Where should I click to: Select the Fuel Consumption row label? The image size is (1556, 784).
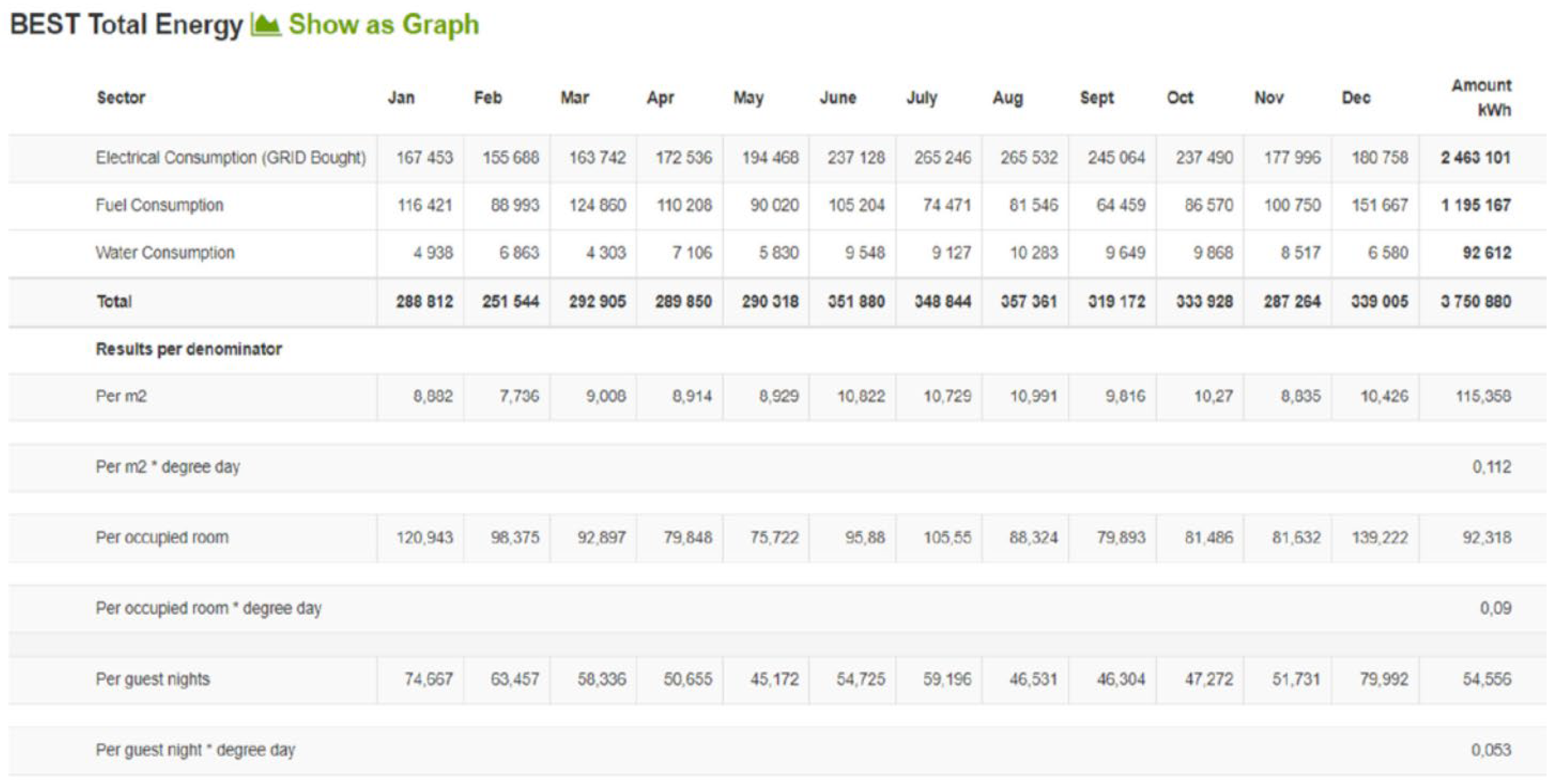coord(160,205)
